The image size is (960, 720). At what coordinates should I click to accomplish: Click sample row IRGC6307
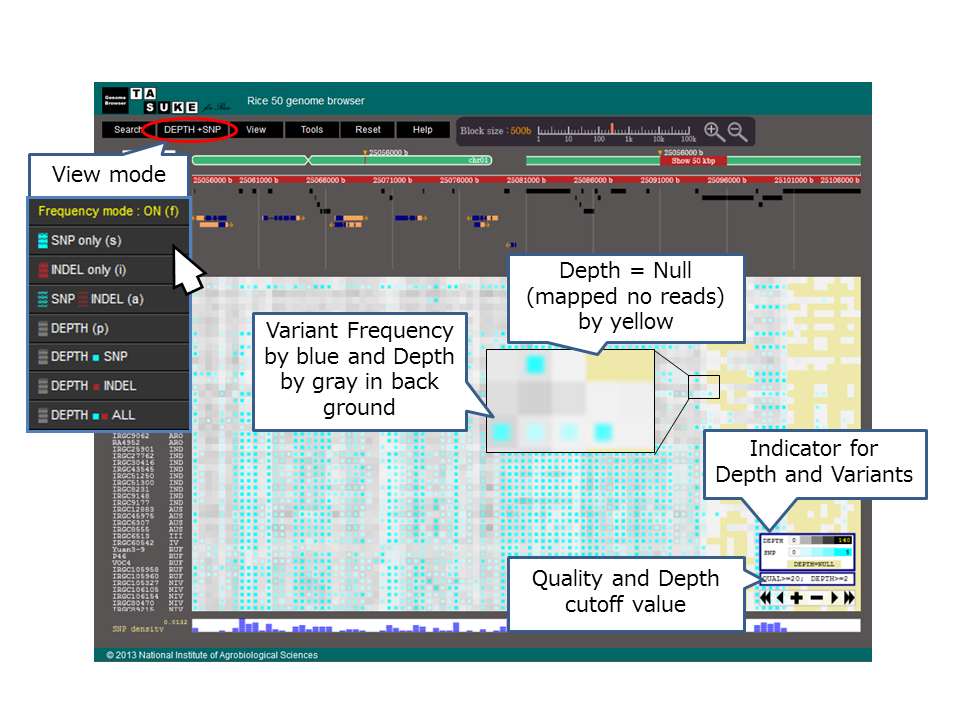click(148, 523)
